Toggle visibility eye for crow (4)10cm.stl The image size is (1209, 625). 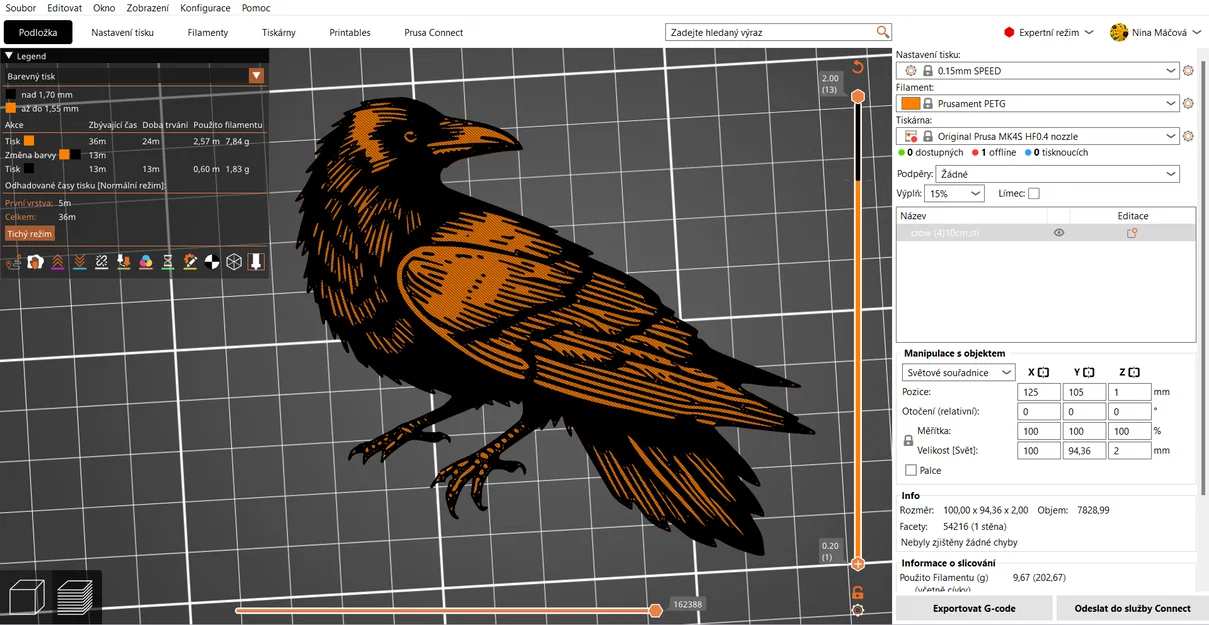click(1059, 233)
